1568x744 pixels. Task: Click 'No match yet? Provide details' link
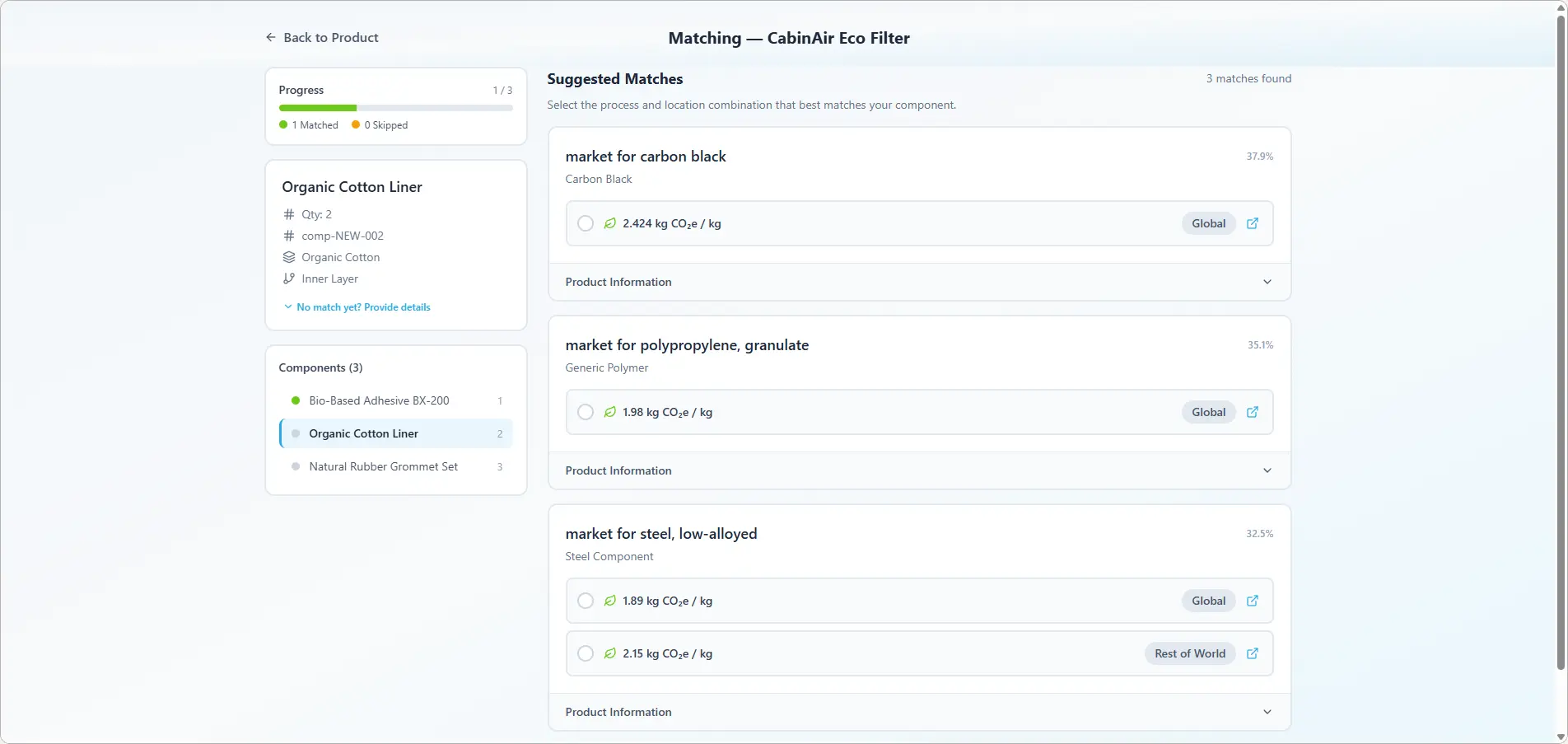[x=362, y=307]
